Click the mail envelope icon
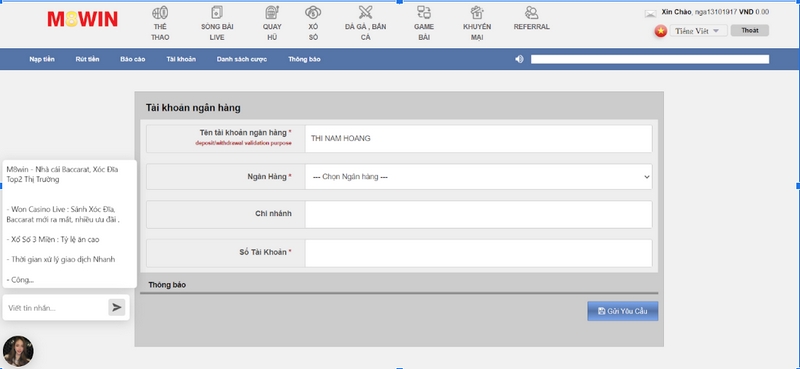The image size is (800, 369). pyautogui.click(x=651, y=14)
